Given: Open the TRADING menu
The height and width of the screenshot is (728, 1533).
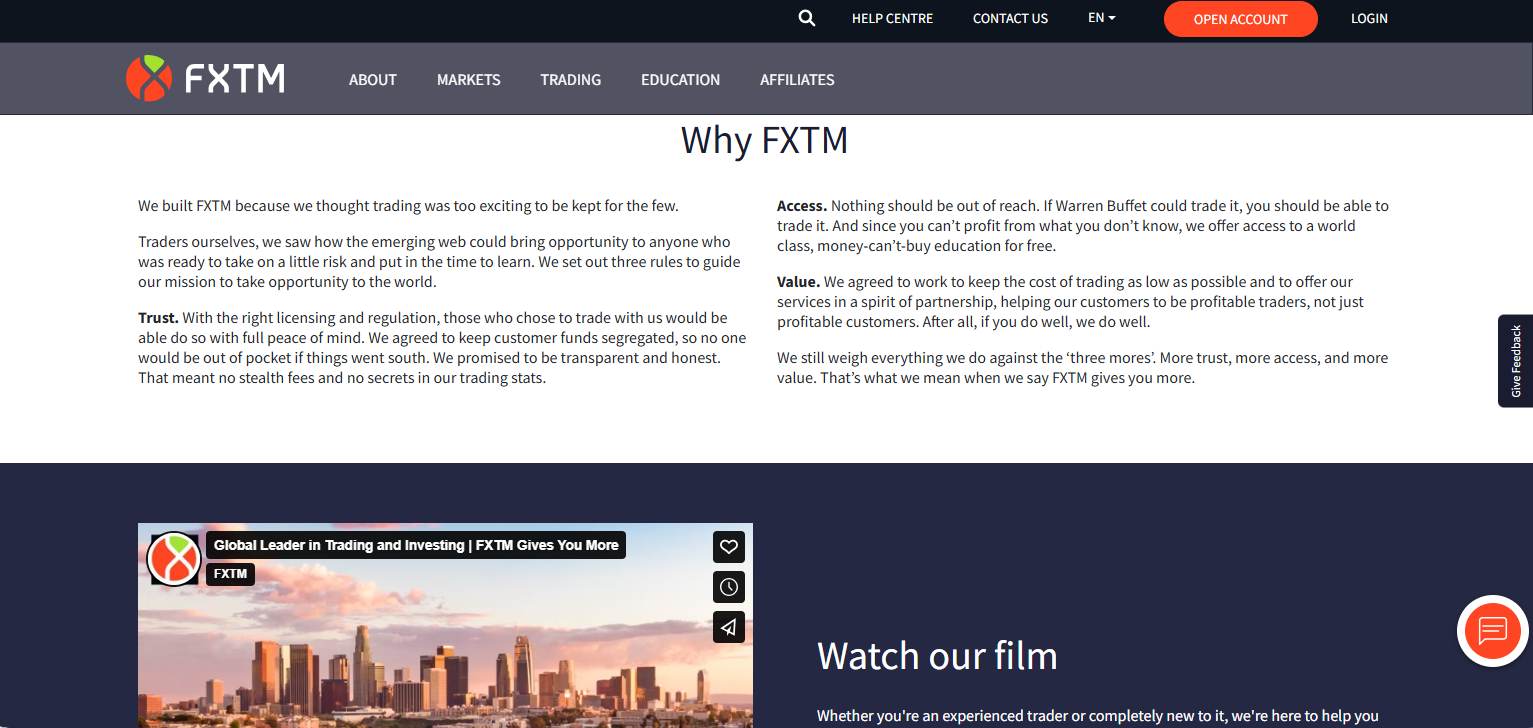Looking at the screenshot, I should click(571, 80).
